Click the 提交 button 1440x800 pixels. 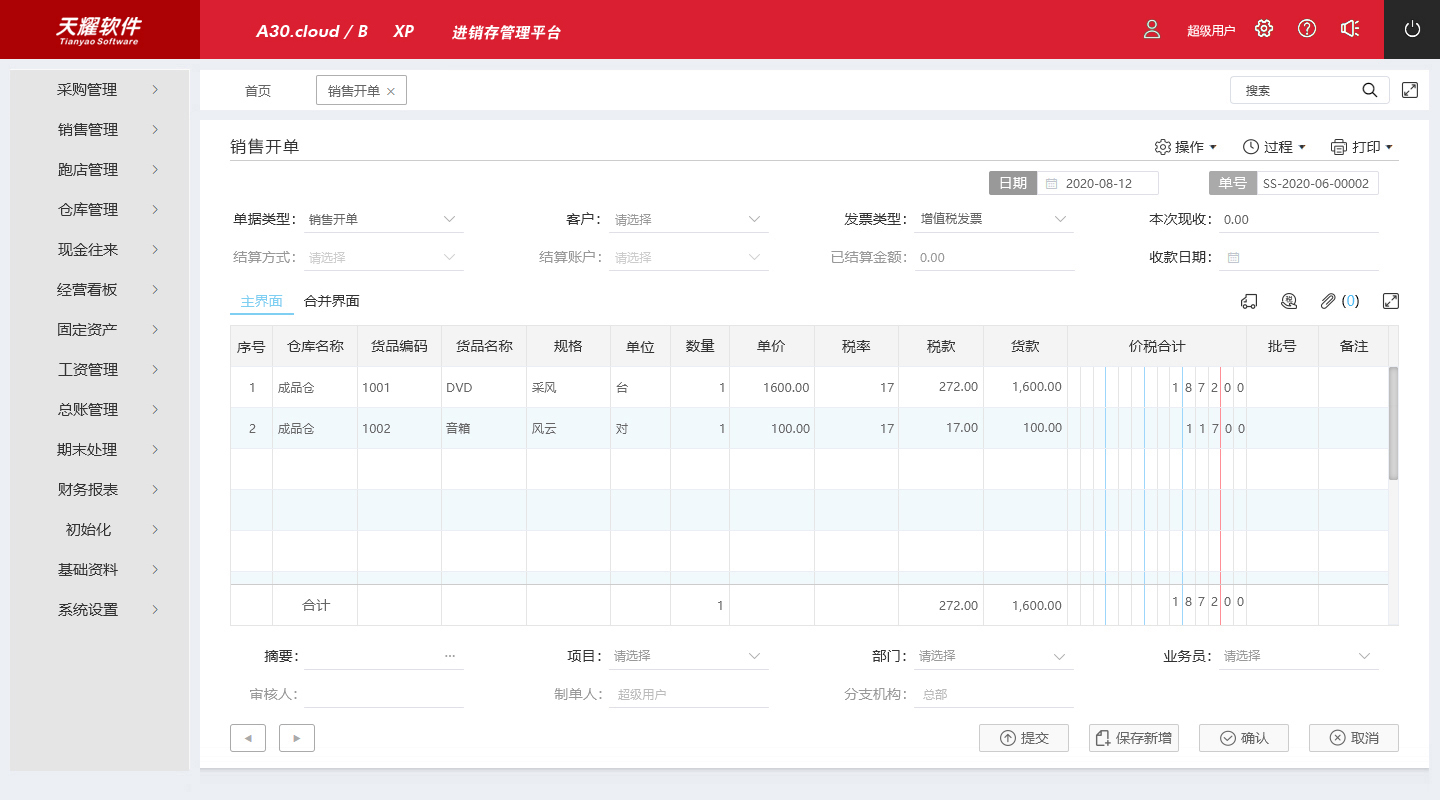coord(1024,738)
